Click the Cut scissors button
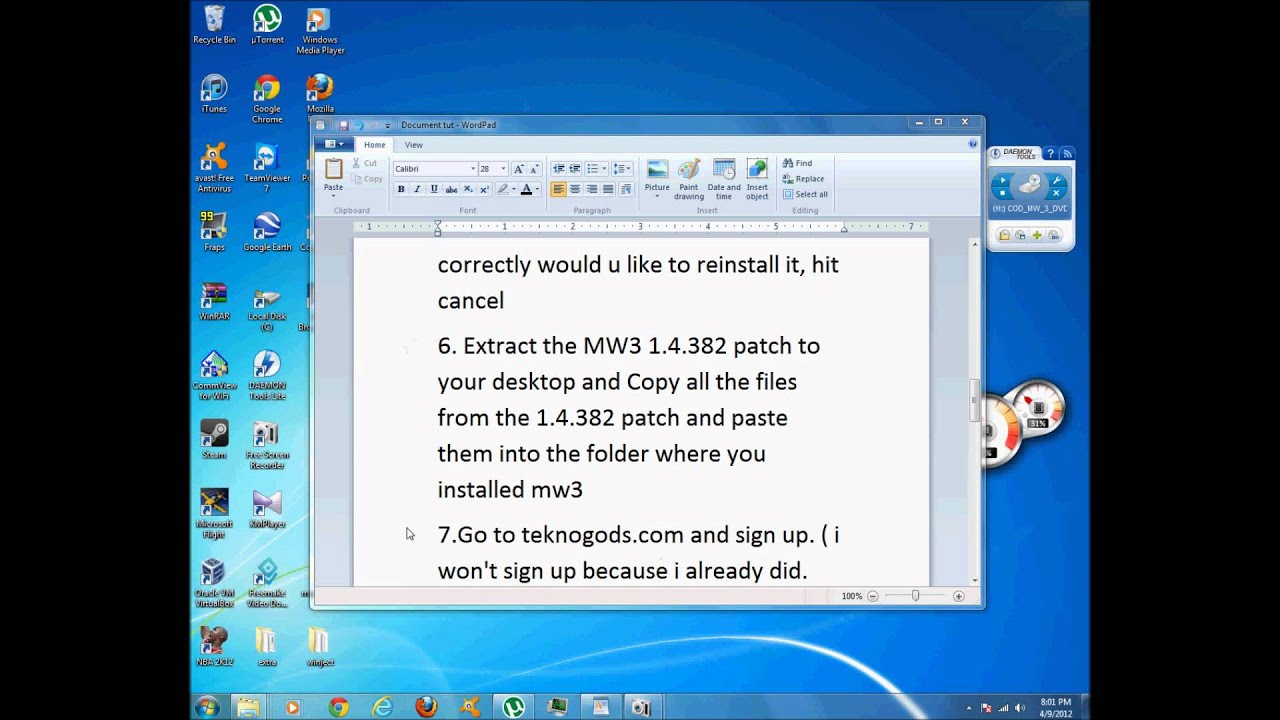This screenshot has width=1280, height=720. click(x=364, y=163)
